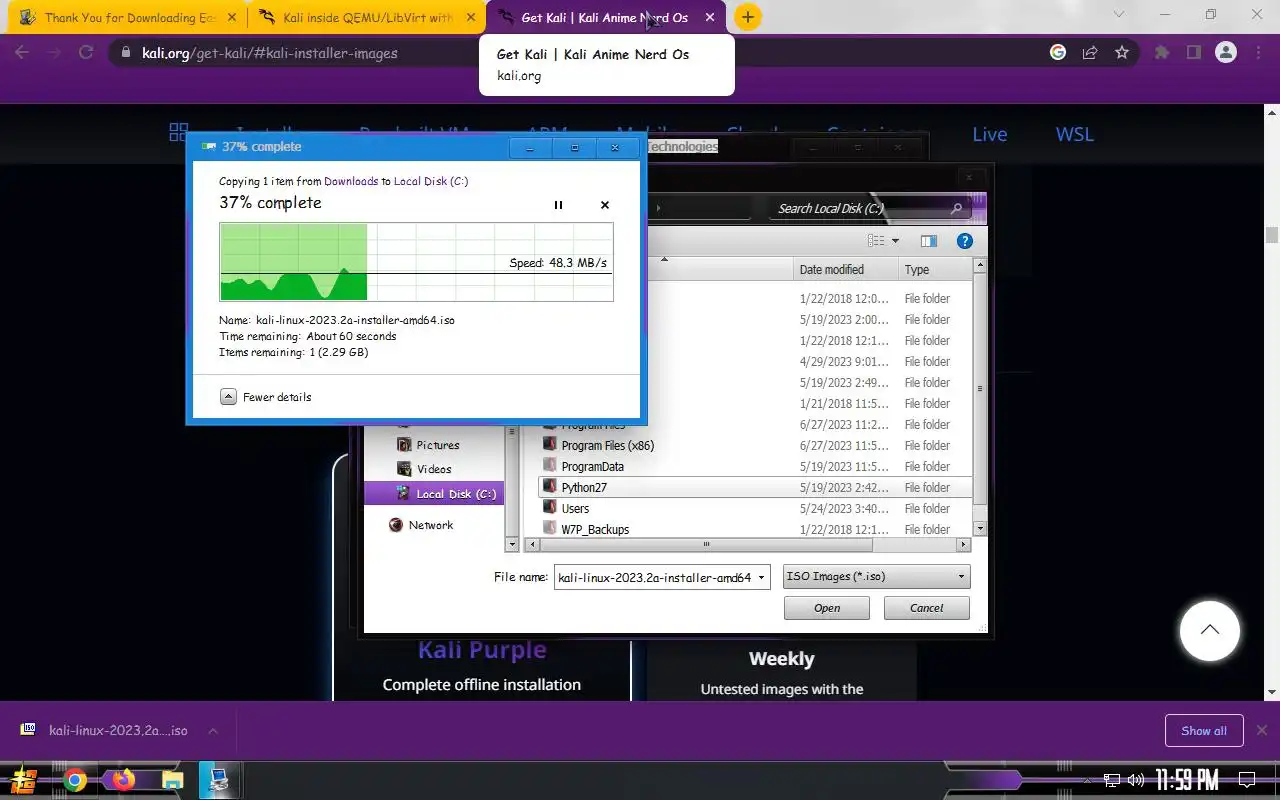Close the Get Kali tab
Viewport: 1280px width, 800px height.
tap(710, 18)
